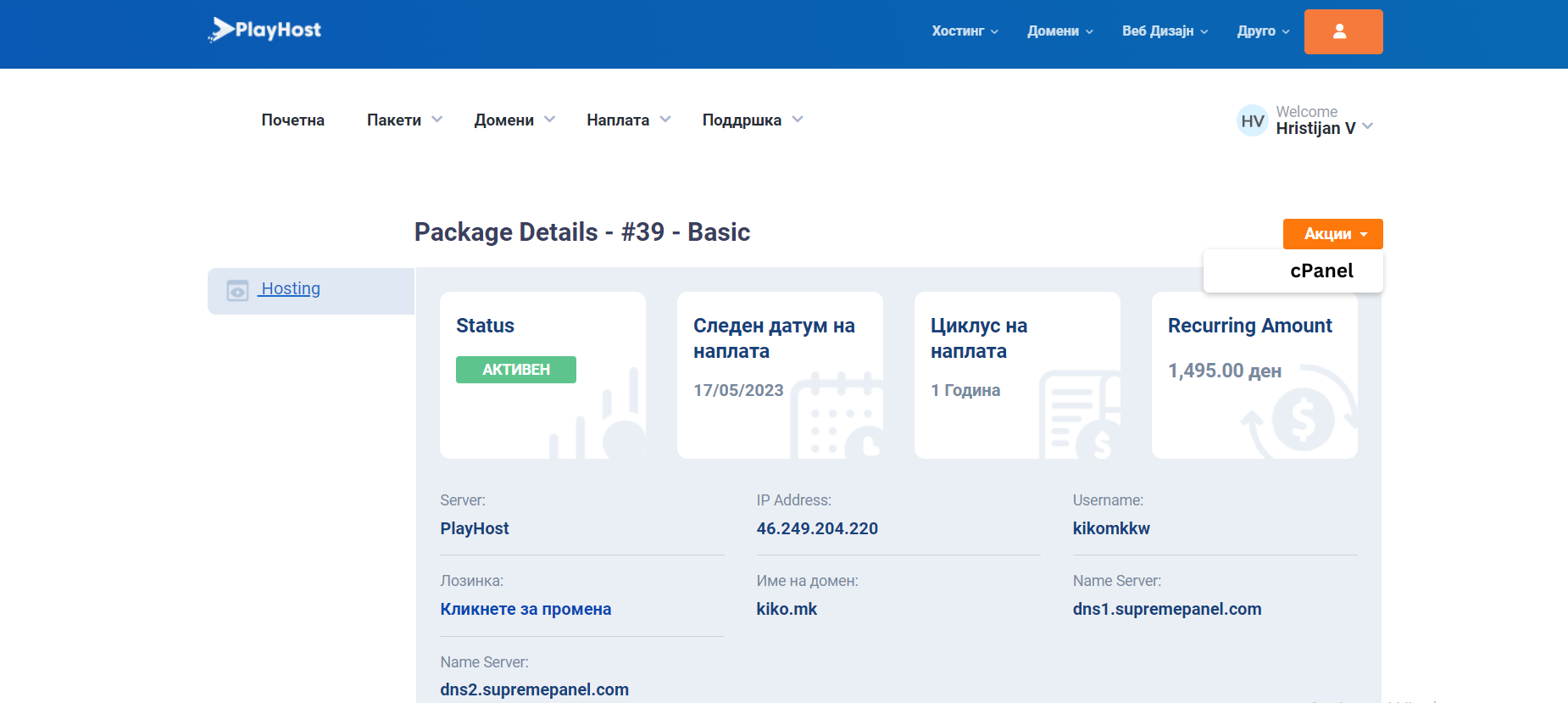This screenshot has height=703, width=1568.
Task: Select cPanel from the actions menu
Action: click(1321, 271)
